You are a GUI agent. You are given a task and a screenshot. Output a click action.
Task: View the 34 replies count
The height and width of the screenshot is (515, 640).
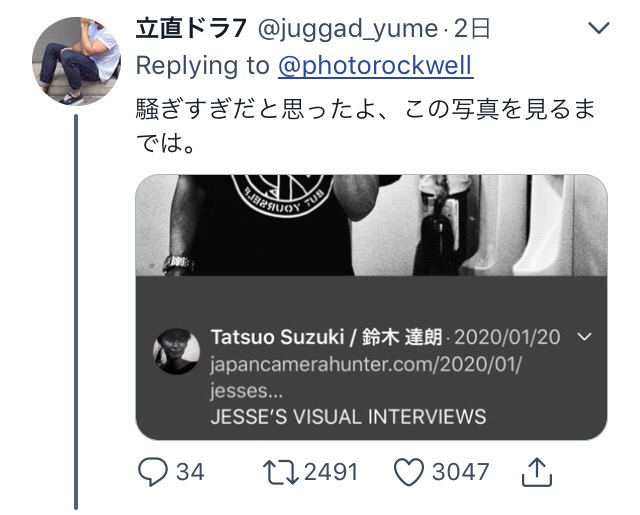pos(190,472)
